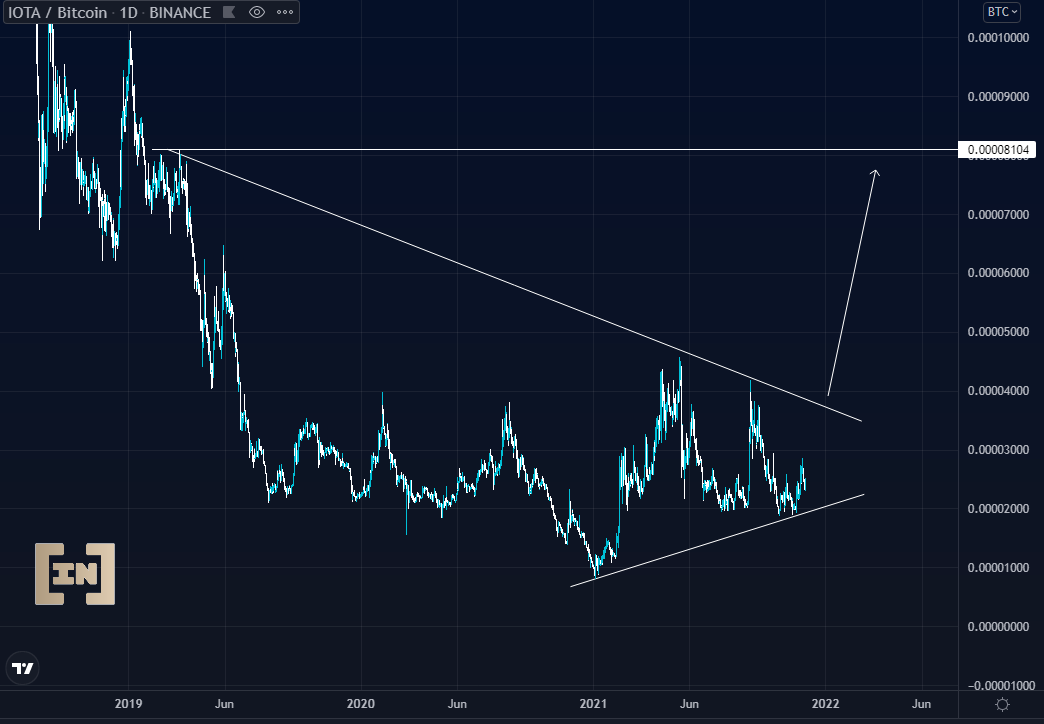Click the 2022 time axis label
The image size is (1044, 724).
[x=825, y=703]
